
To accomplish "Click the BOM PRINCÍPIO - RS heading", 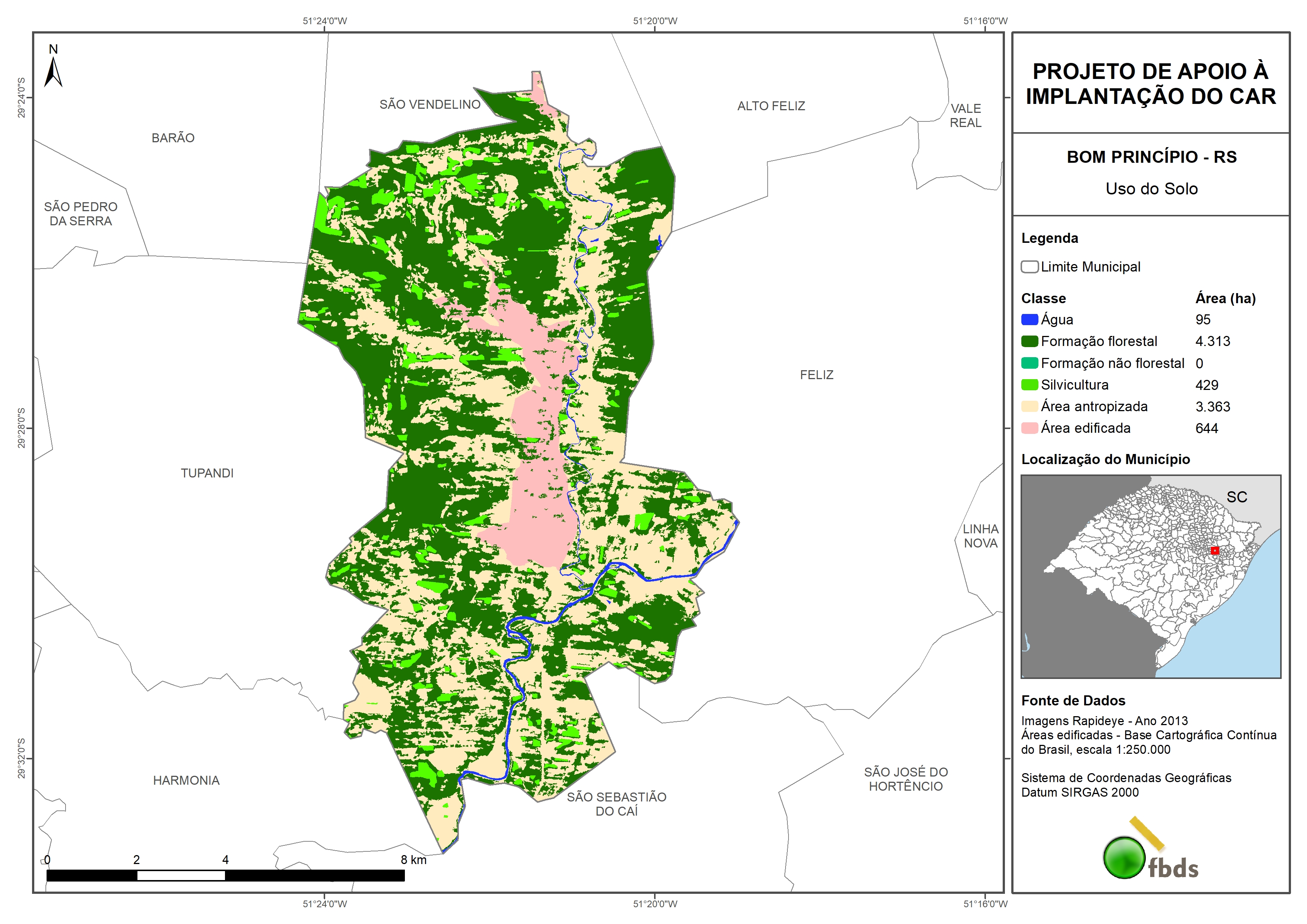I will [1151, 156].
